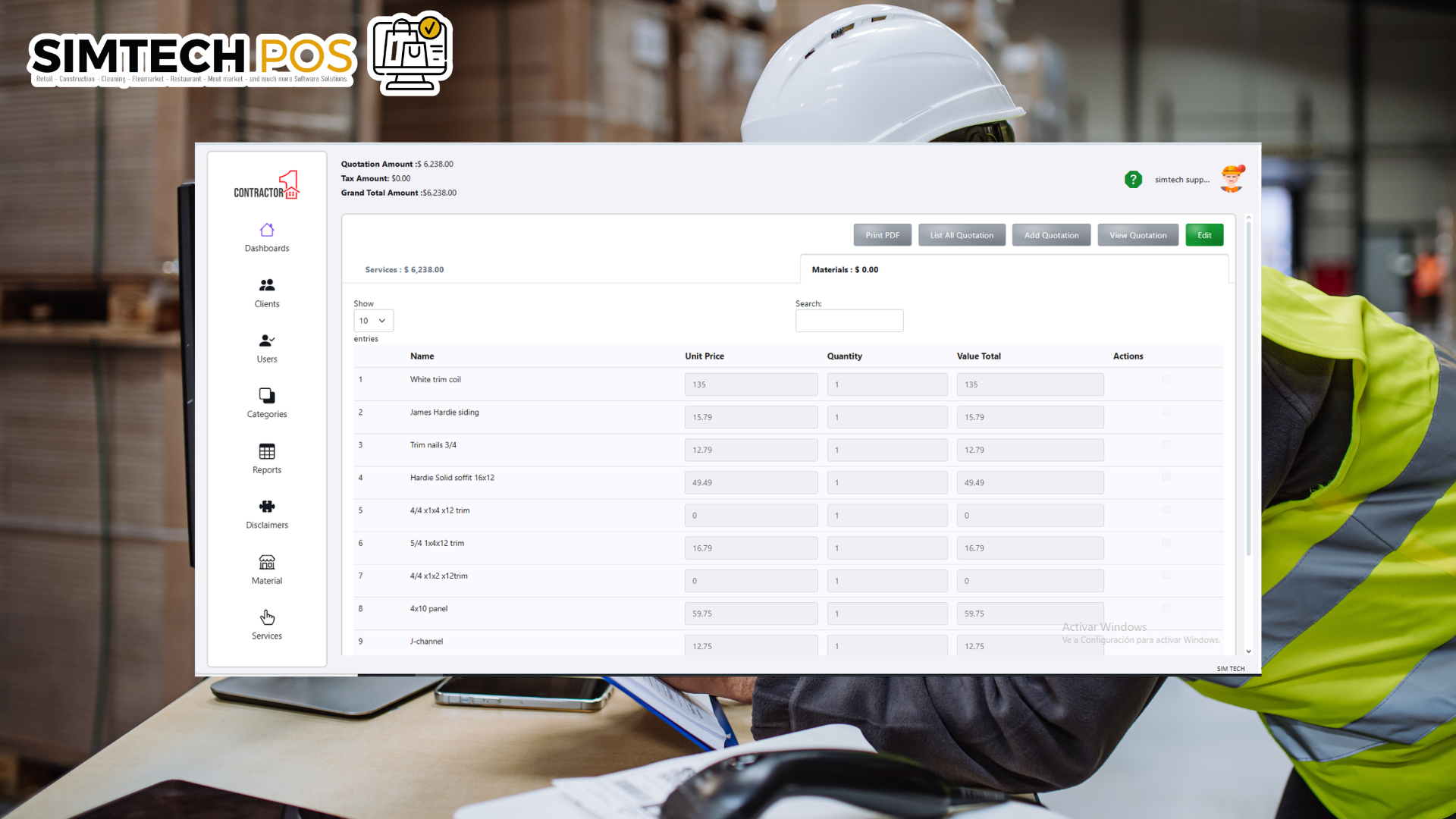Viewport: 1456px width, 819px height.
Task: Open the Reports table icon
Action: pos(267,451)
